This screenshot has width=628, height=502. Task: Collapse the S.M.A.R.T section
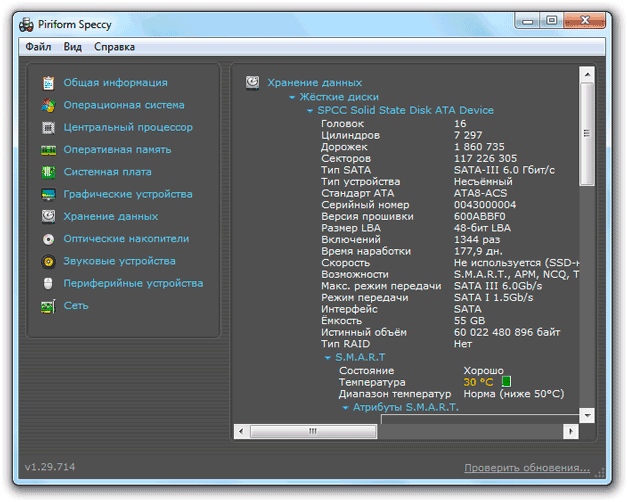(328, 357)
